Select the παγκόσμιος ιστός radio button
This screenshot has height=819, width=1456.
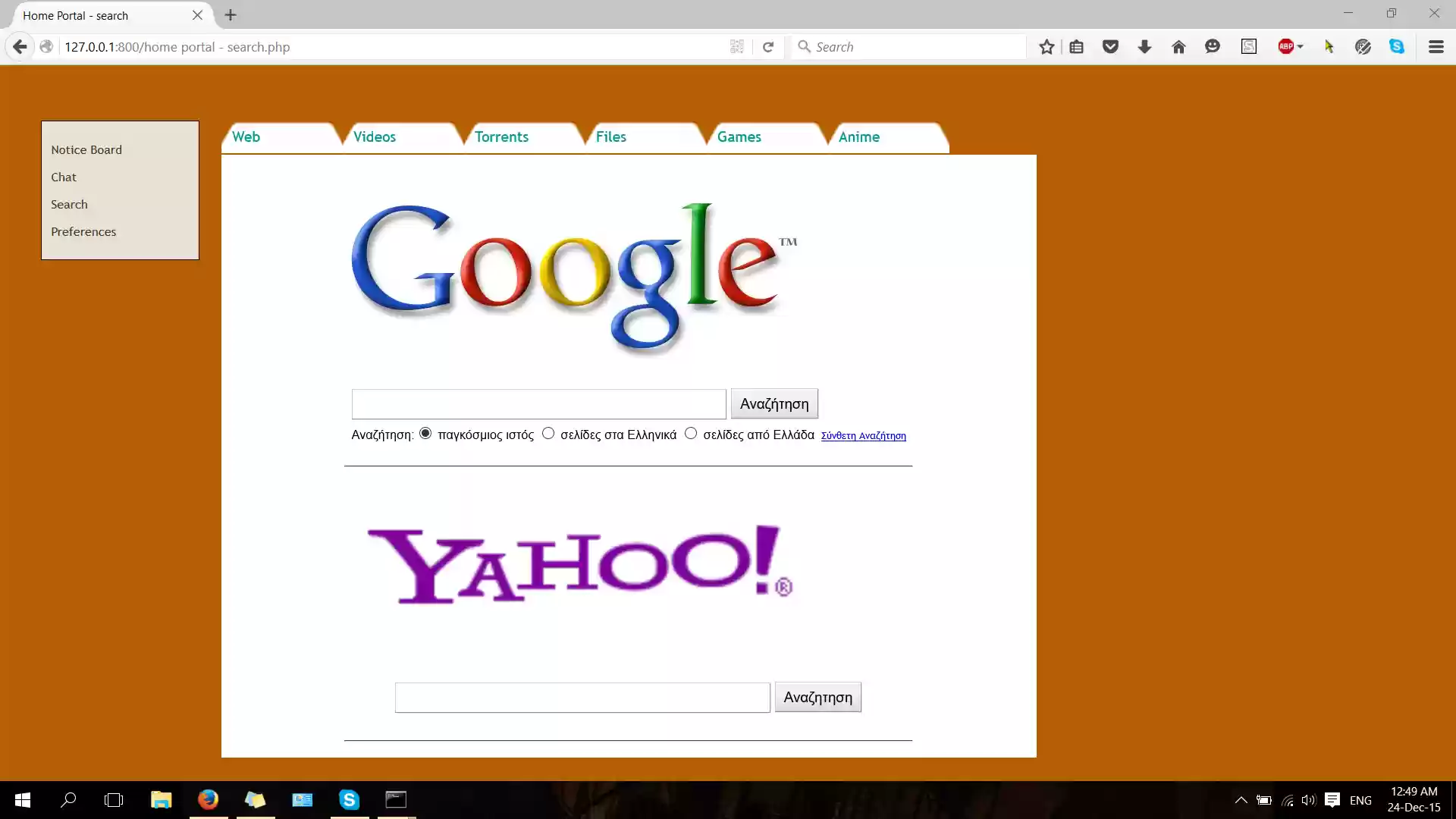425,433
